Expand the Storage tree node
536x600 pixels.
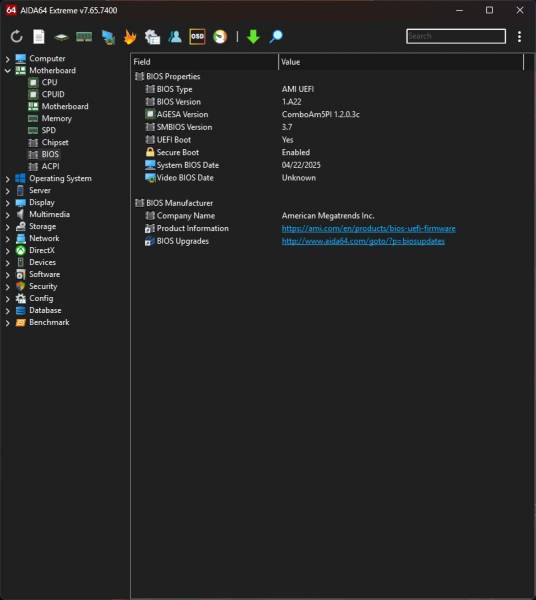point(7,227)
